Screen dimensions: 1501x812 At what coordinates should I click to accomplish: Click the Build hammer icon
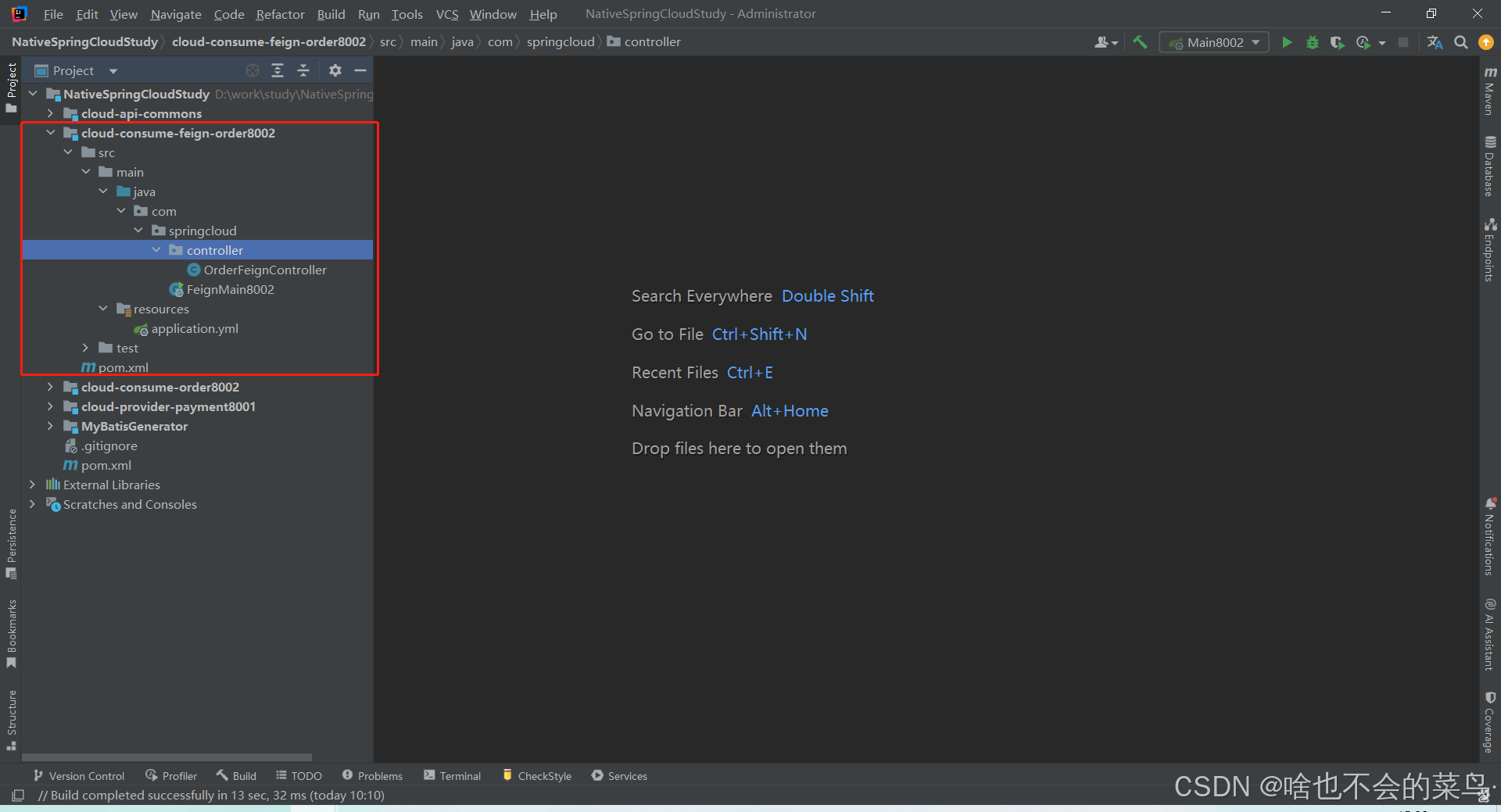click(x=1140, y=42)
